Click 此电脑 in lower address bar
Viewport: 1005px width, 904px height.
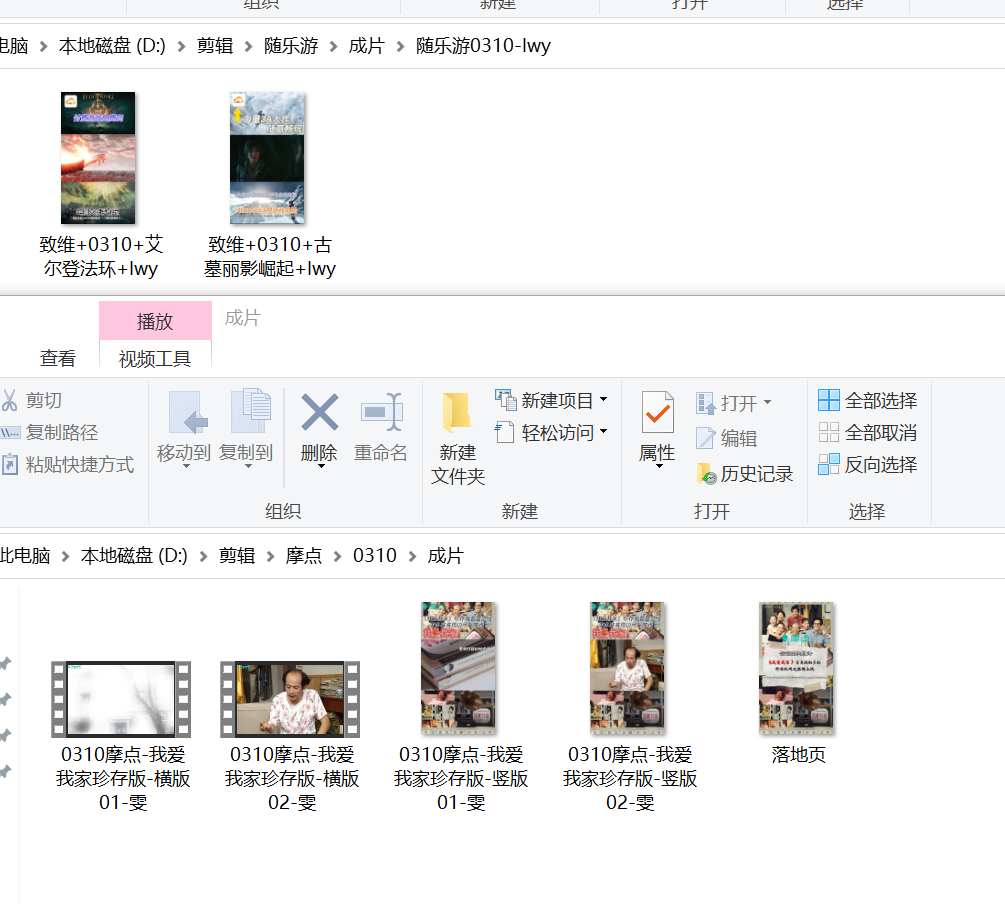[x=25, y=555]
